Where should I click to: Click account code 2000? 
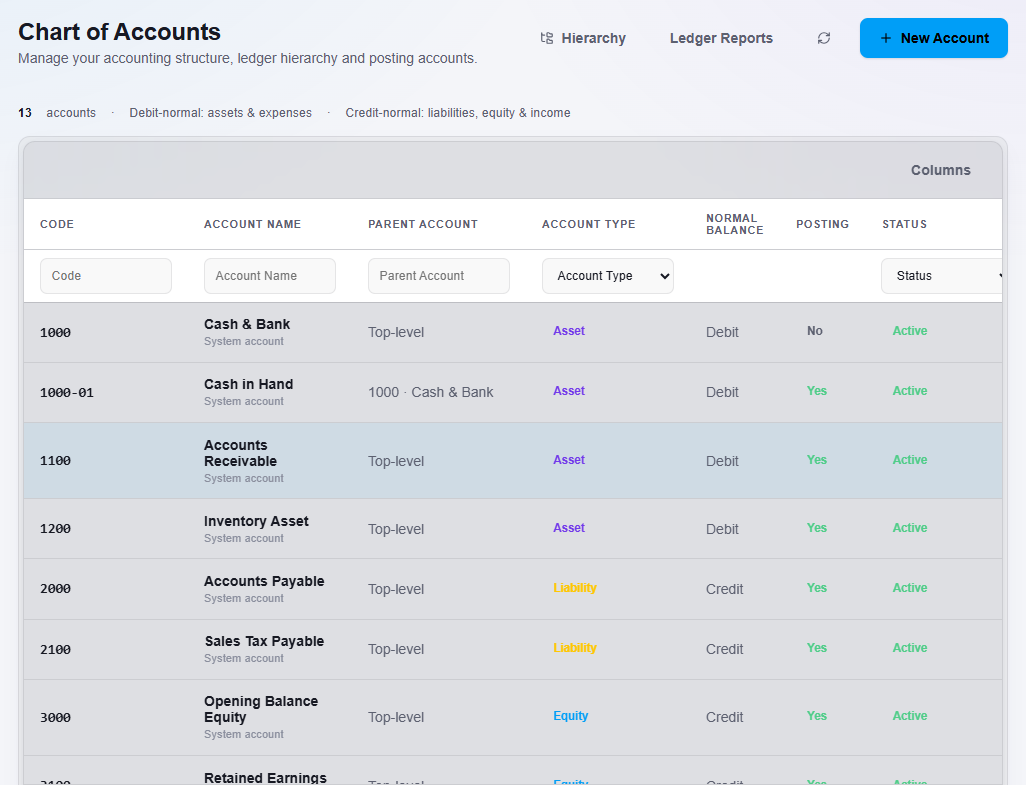click(55, 589)
